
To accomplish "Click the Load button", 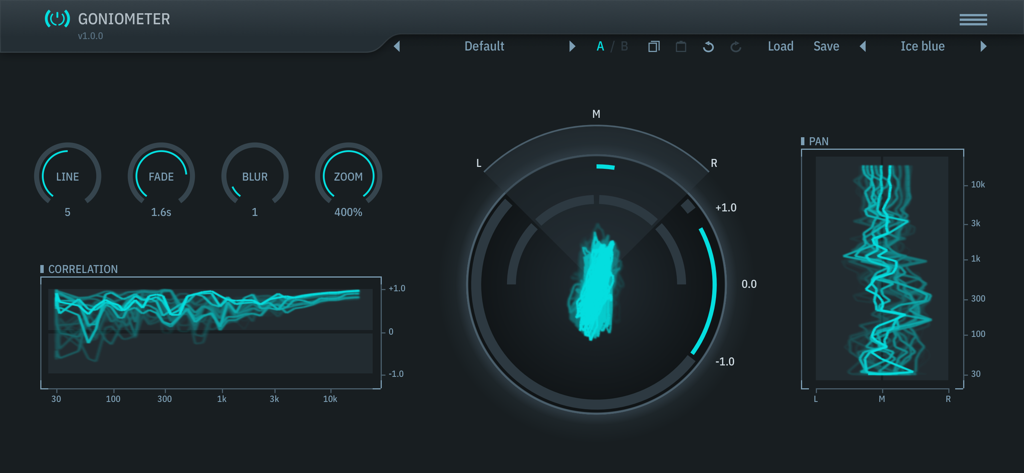I will (x=780, y=47).
